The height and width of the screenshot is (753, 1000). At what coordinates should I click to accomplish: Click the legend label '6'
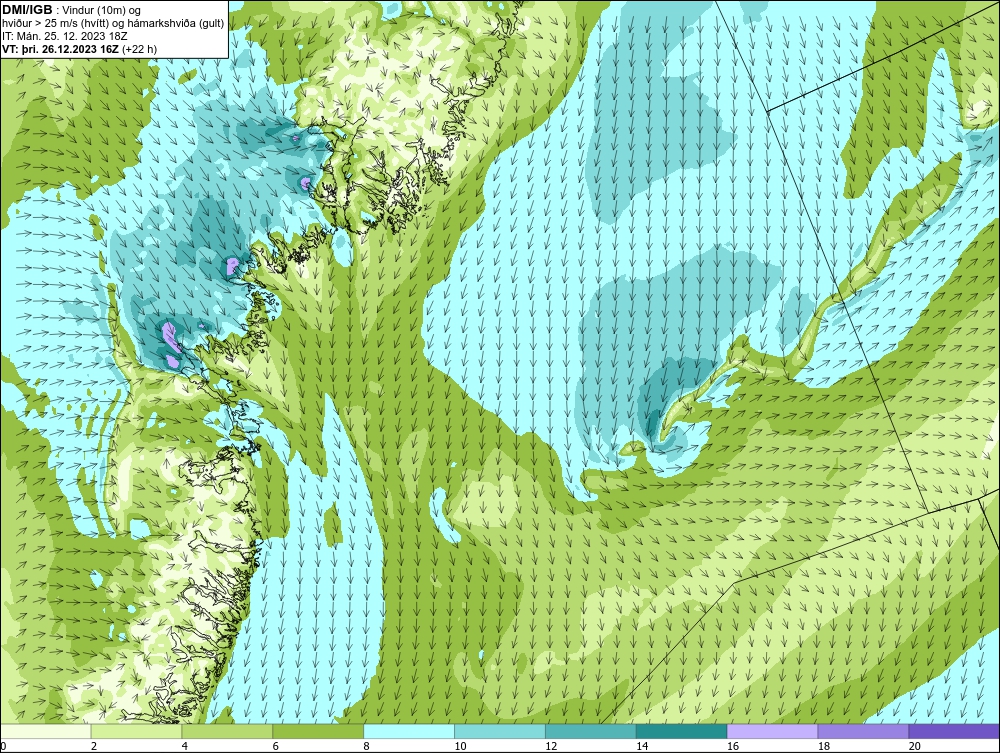[276, 746]
